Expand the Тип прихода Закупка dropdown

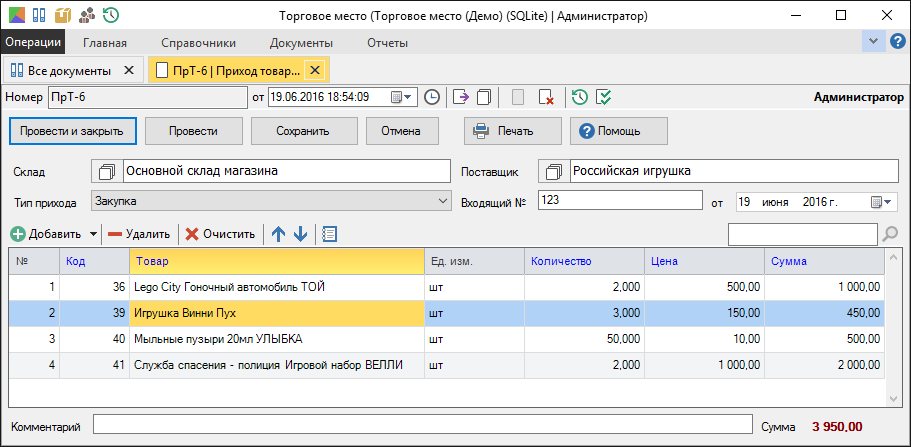(444, 201)
